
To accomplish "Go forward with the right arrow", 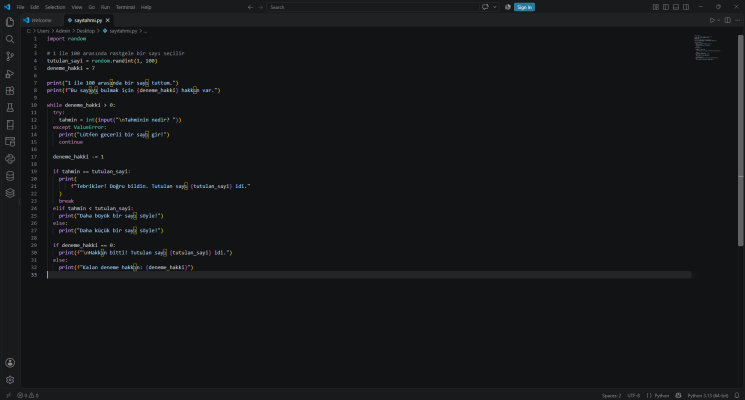I will (260, 7).
